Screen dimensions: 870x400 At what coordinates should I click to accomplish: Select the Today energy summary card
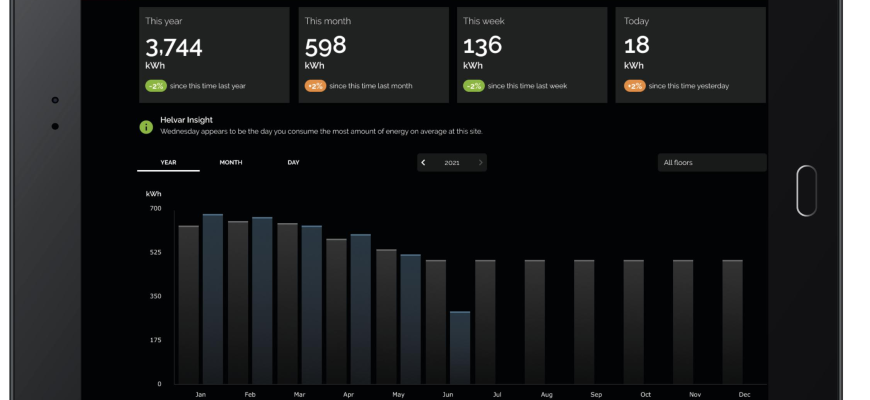(691, 55)
